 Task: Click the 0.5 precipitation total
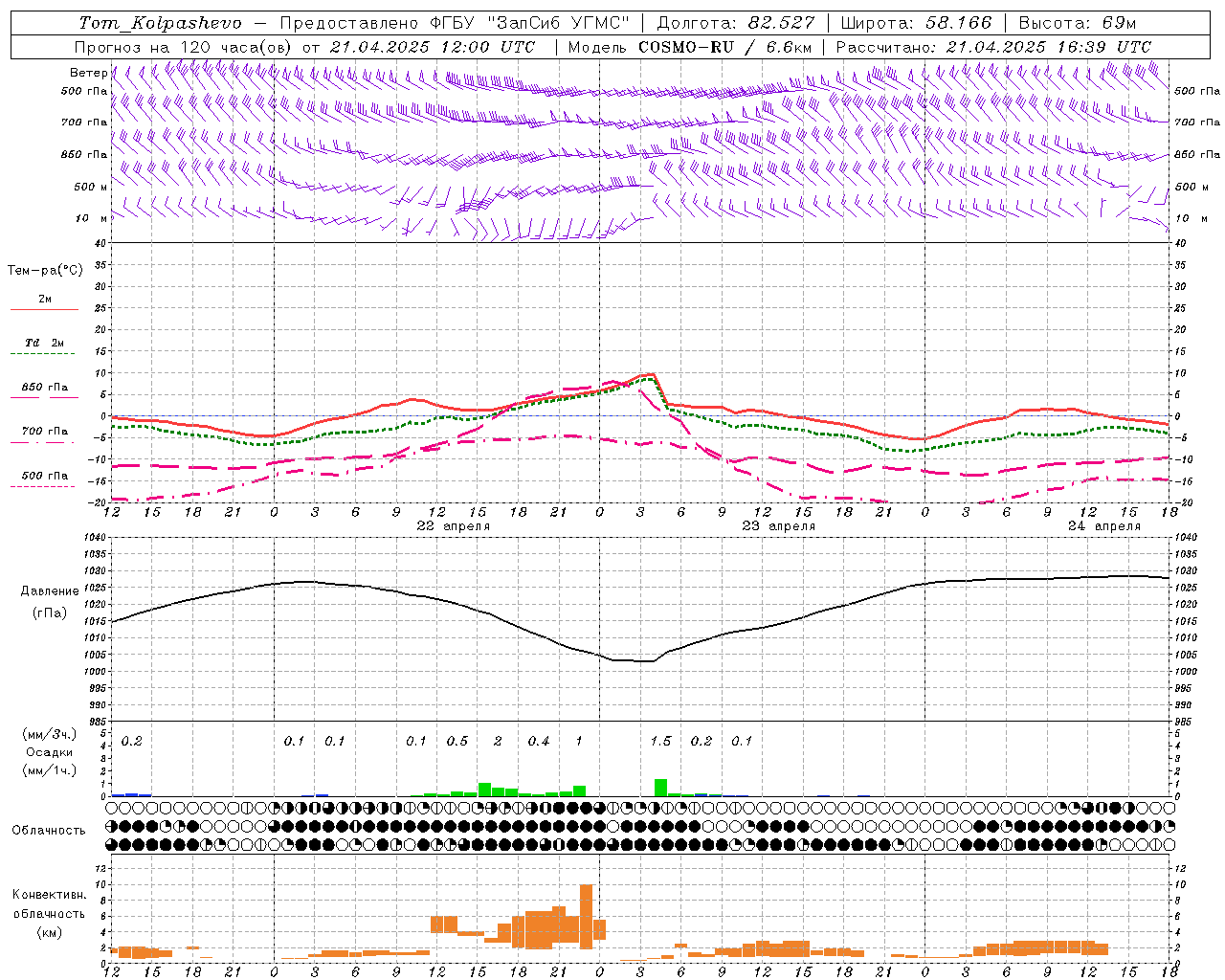click(457, 741)
